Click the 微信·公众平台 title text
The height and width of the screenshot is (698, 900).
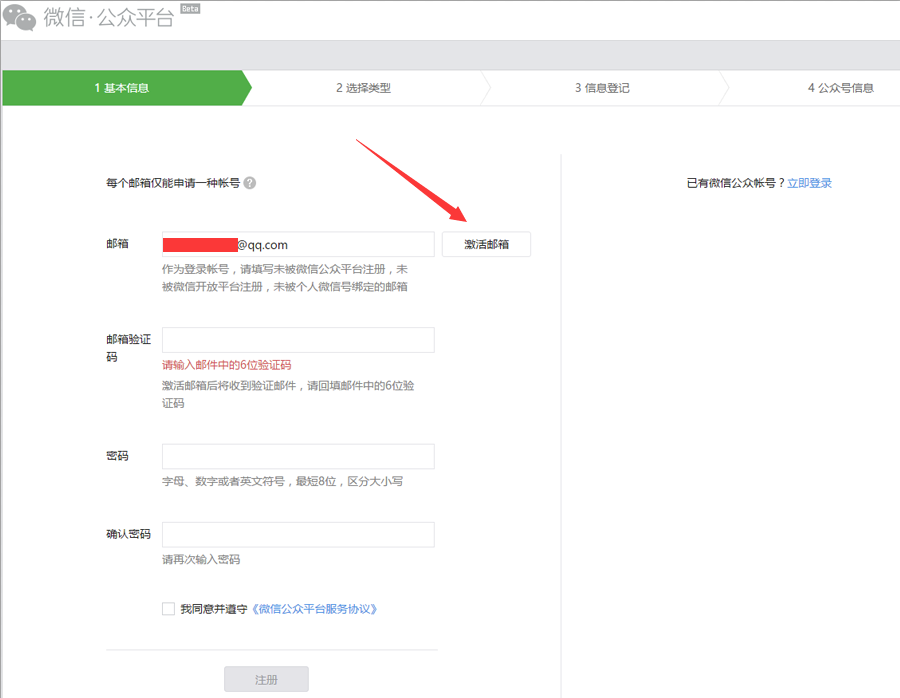click(108, 18)
